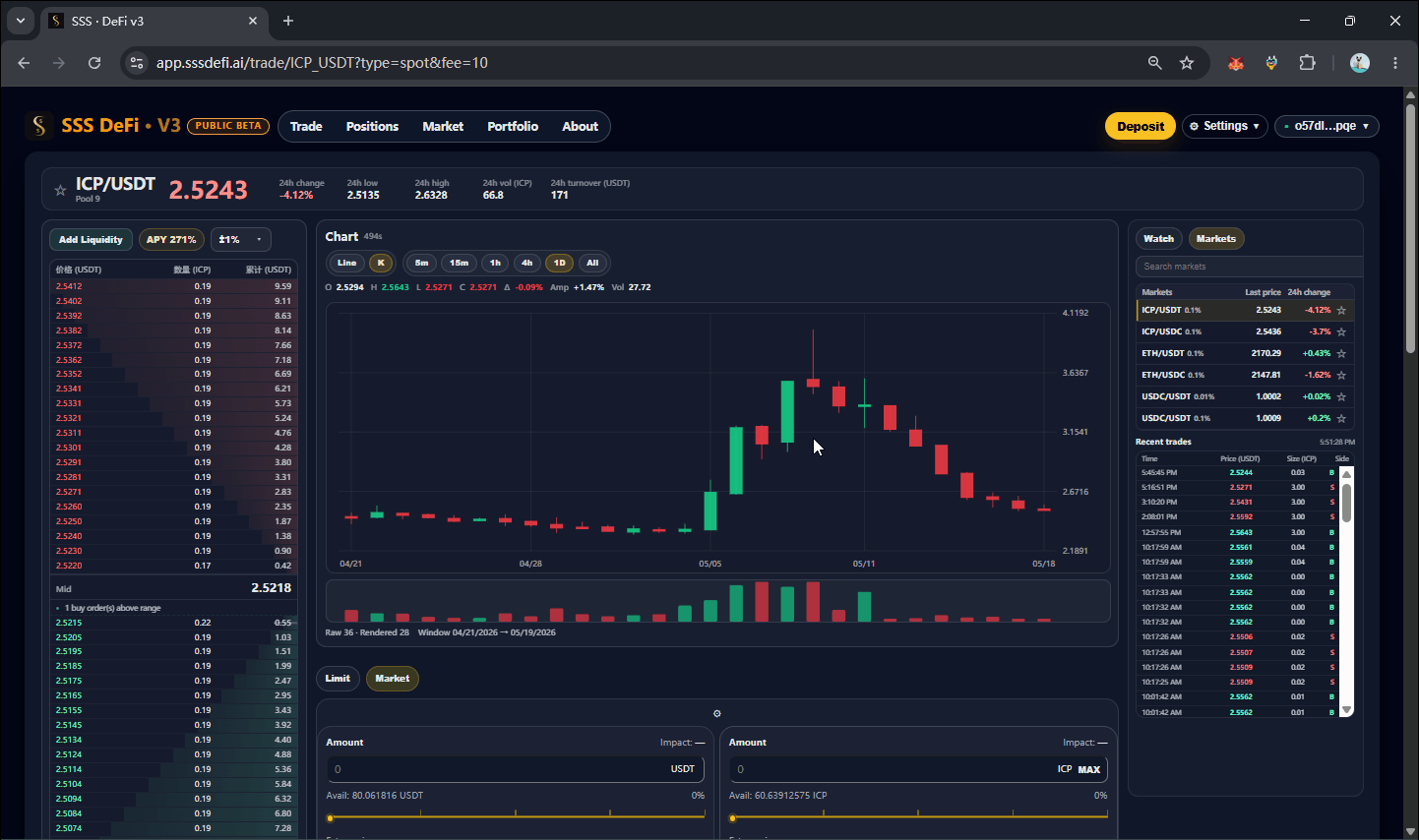Click recent trades scrollbar up arrow

click(1346, 474)
